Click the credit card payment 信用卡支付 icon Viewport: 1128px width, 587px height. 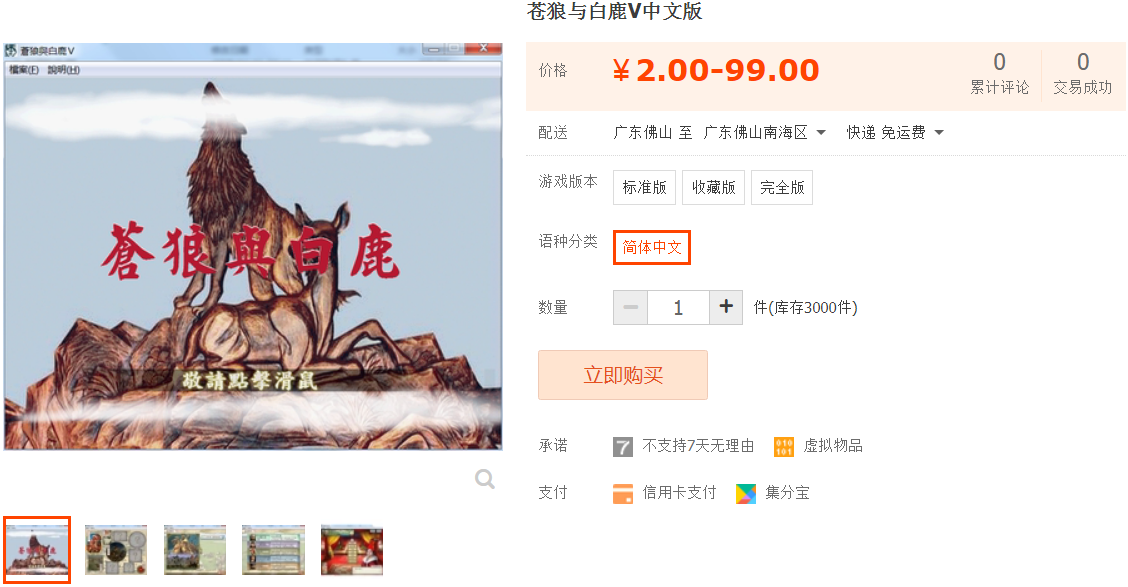(623, 493)
